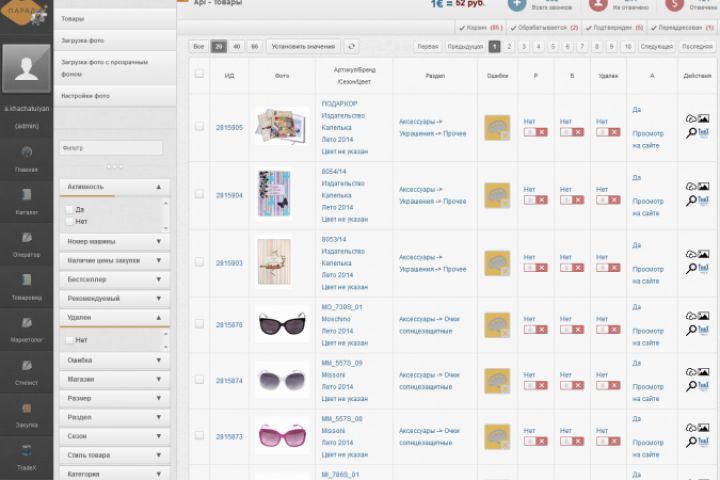Click magnifier icon for product 2815905
The height and width of the screenshot is (480, 720).
point(691,133)
